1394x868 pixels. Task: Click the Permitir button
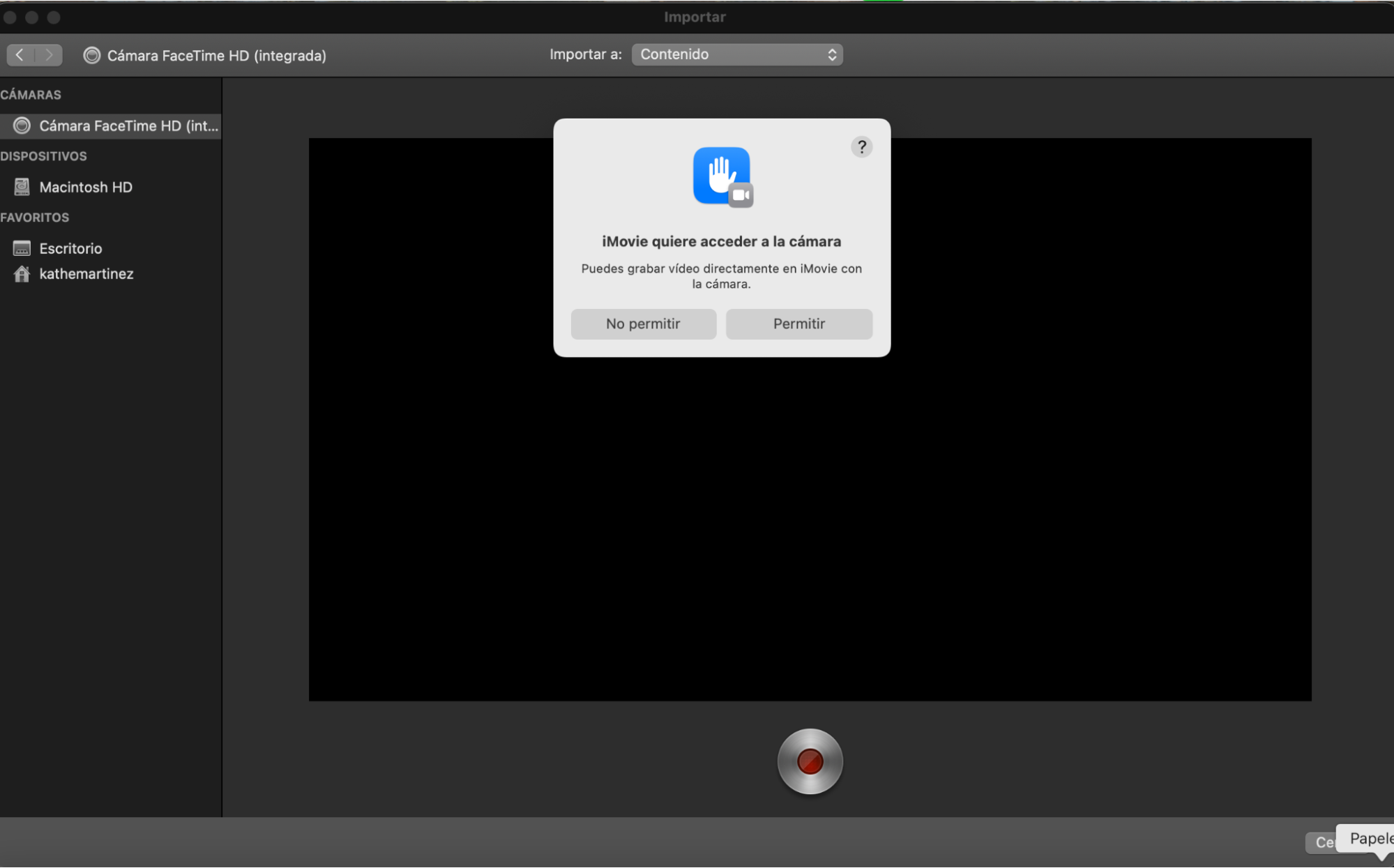[798, 324]
